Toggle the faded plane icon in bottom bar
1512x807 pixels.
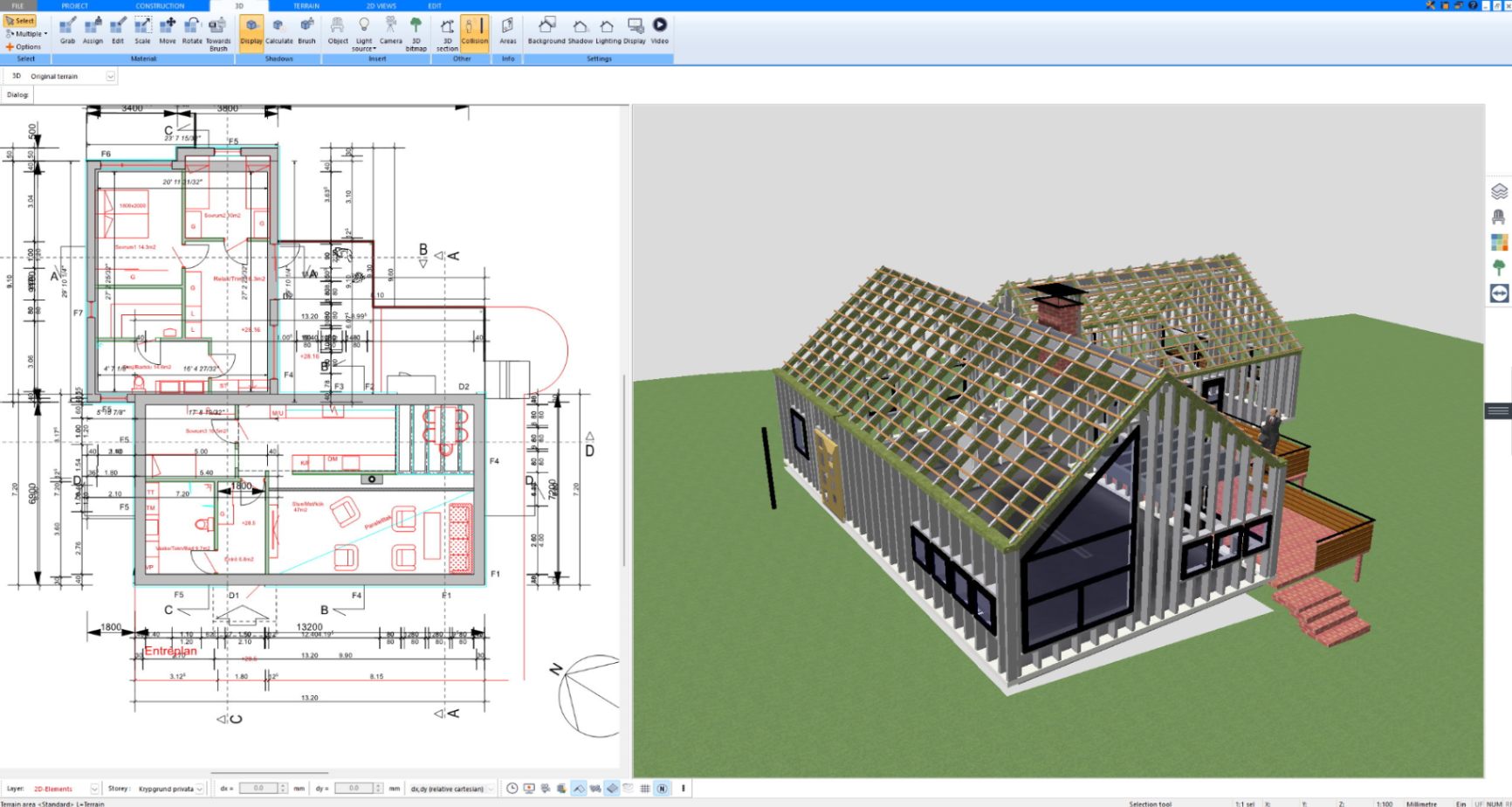(x=629, y=788)
